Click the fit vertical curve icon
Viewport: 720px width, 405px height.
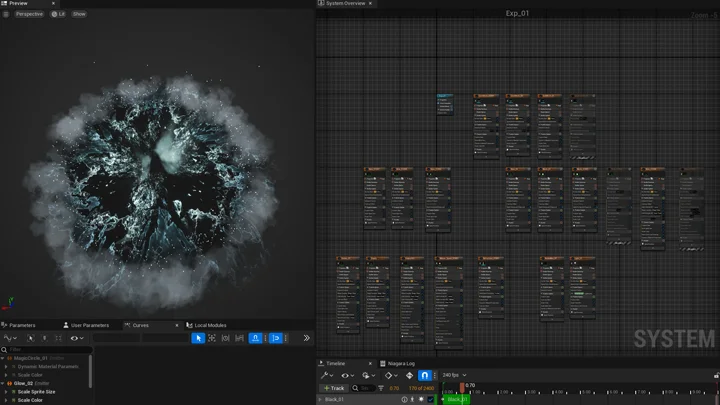coord(239,338)
